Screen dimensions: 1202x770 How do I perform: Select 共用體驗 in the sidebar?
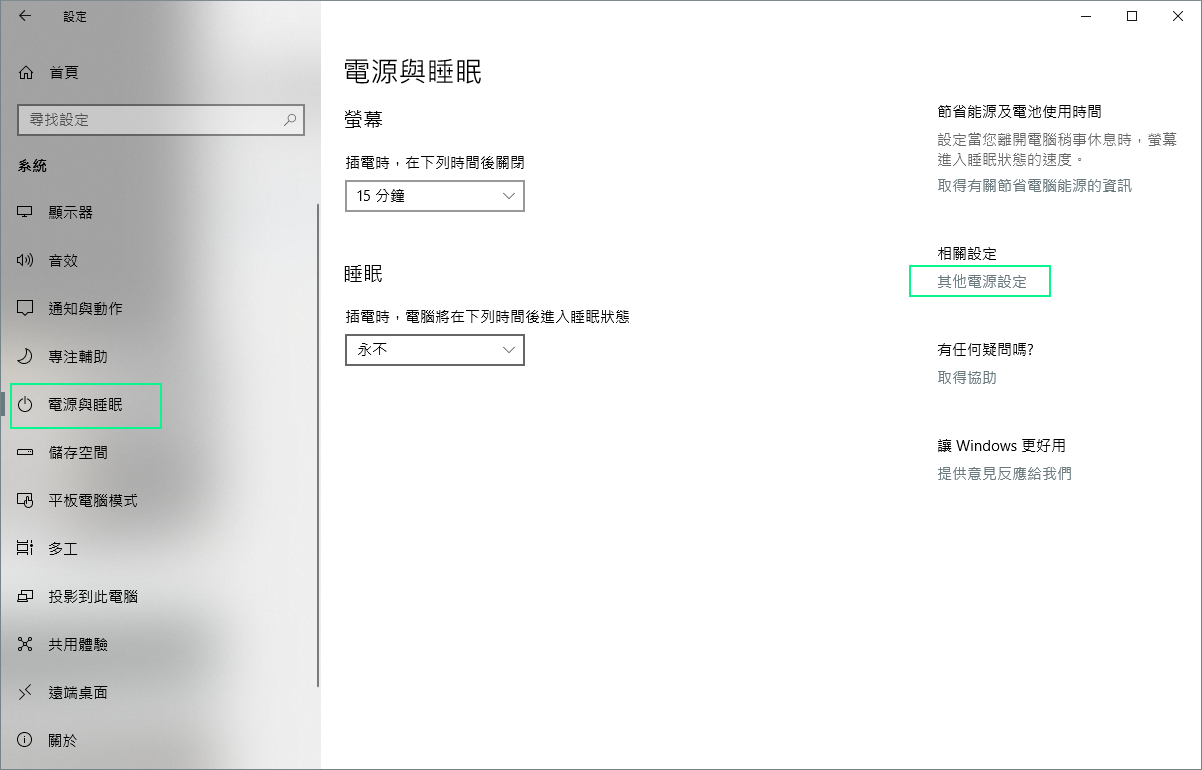coord(78,645)
